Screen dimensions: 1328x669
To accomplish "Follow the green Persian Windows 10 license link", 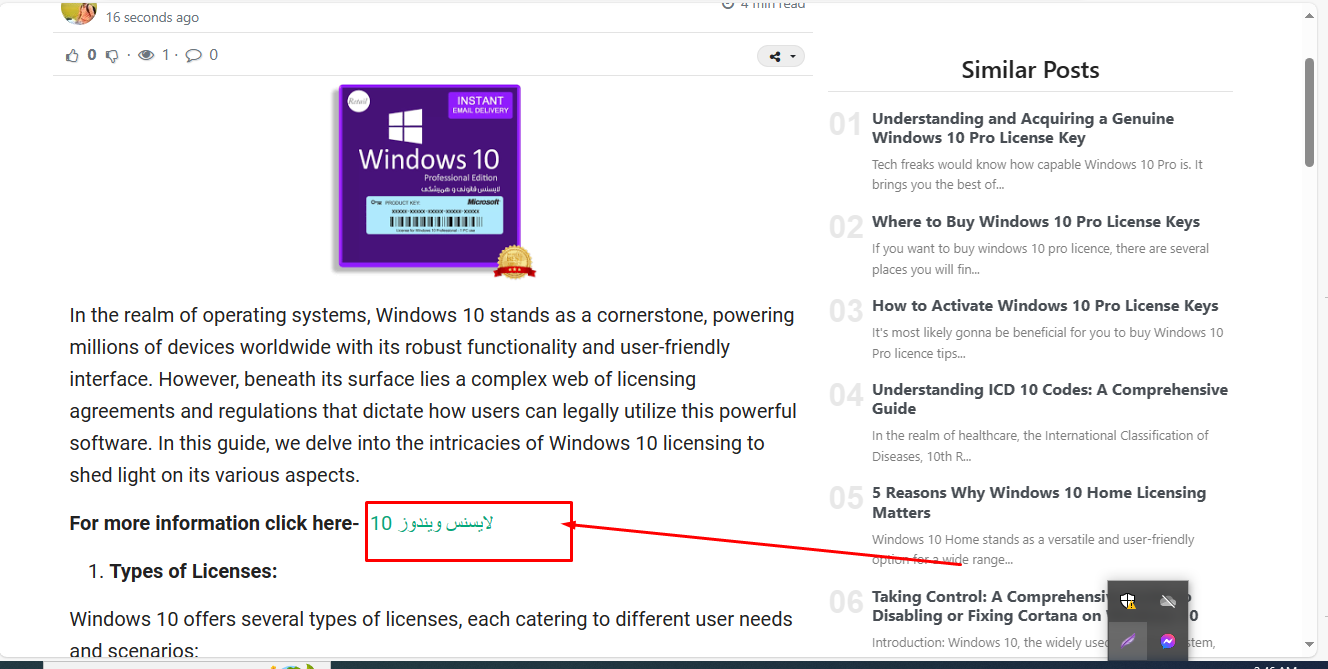I will pos(432,523).
